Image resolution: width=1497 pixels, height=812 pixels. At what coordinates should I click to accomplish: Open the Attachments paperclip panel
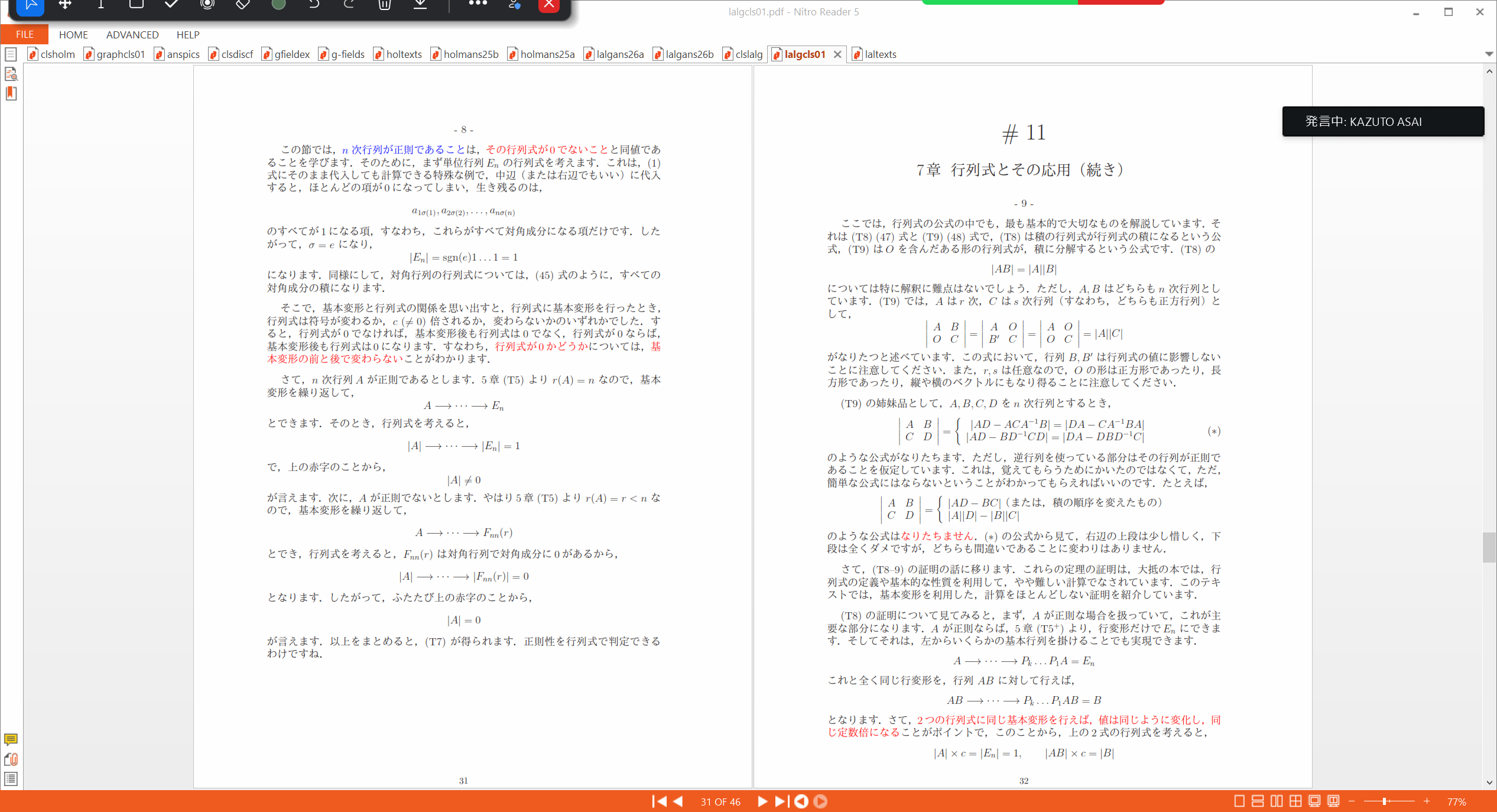11,759
